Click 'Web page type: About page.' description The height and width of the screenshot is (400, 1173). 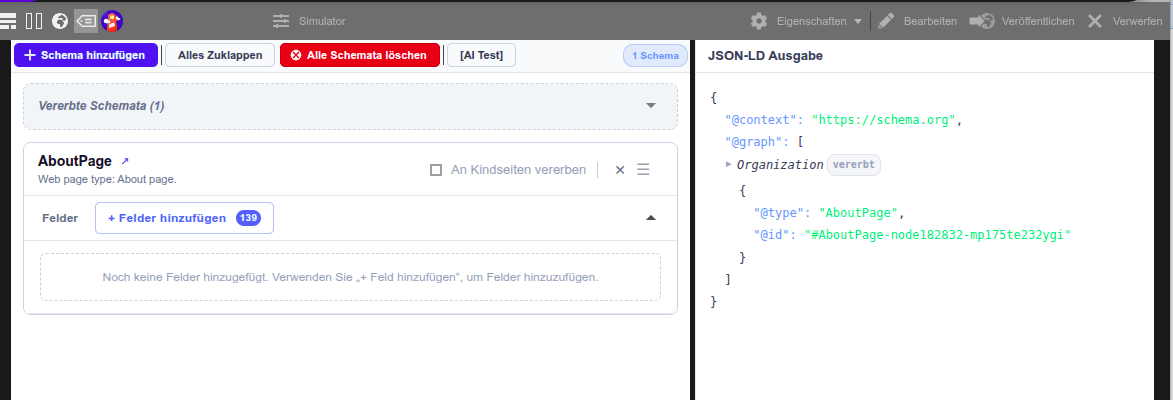click(x=107, y=179)
